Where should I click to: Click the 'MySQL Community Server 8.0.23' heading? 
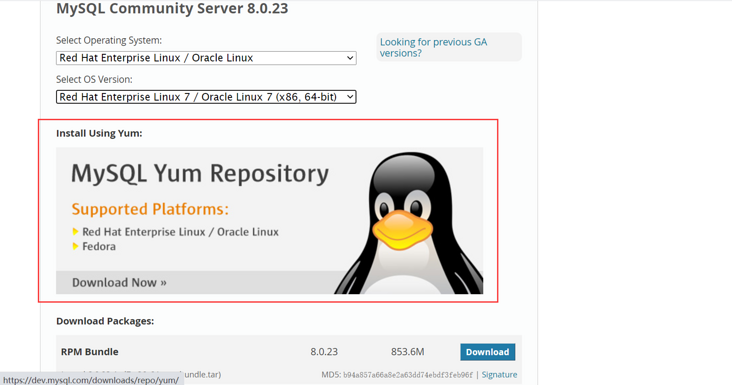click(x=172, y=8)
